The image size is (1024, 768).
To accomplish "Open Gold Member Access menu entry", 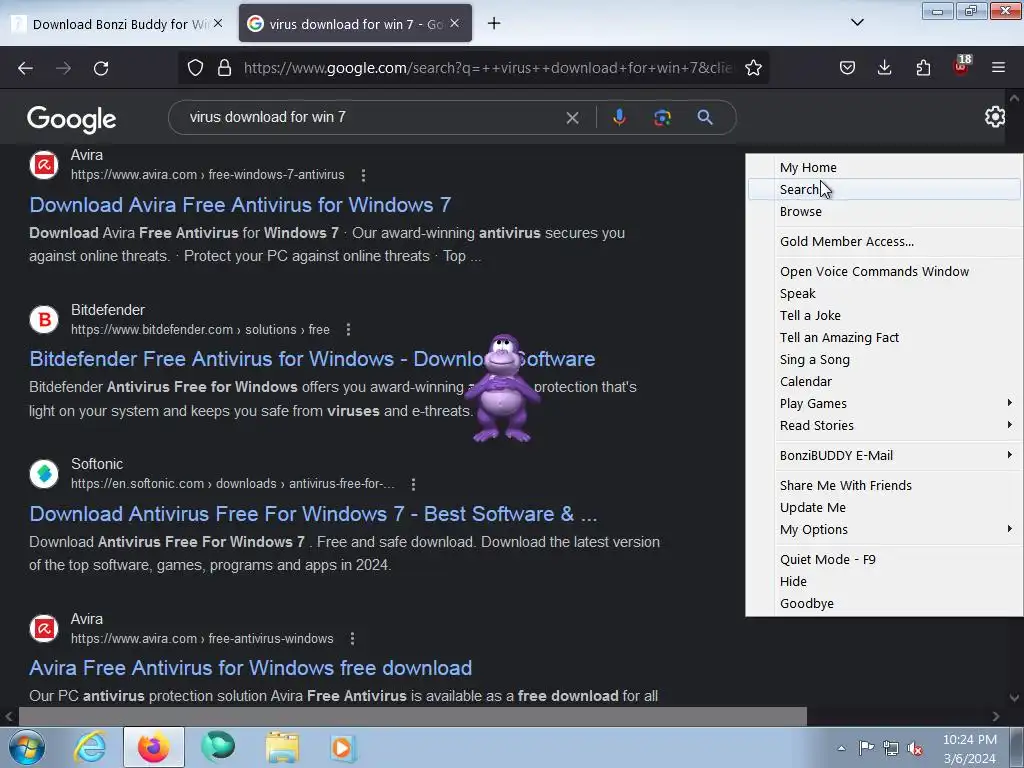I will pyautogui.click(x=884, y=242).
